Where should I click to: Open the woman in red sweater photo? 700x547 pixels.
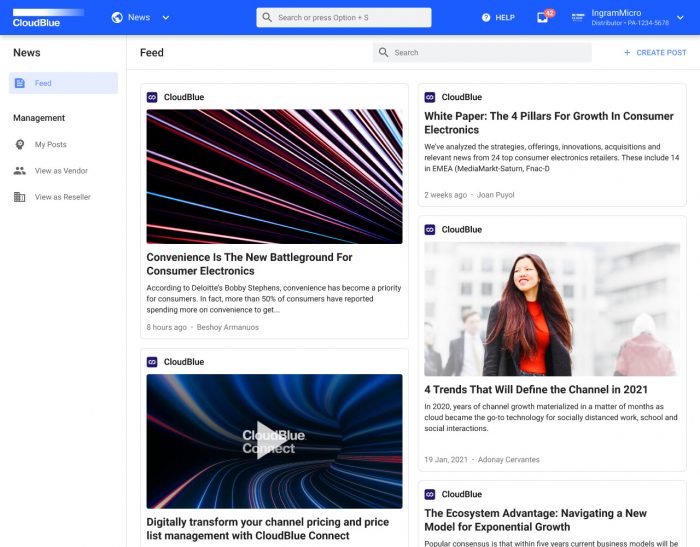pyautogui.click(x=552, y=309)
